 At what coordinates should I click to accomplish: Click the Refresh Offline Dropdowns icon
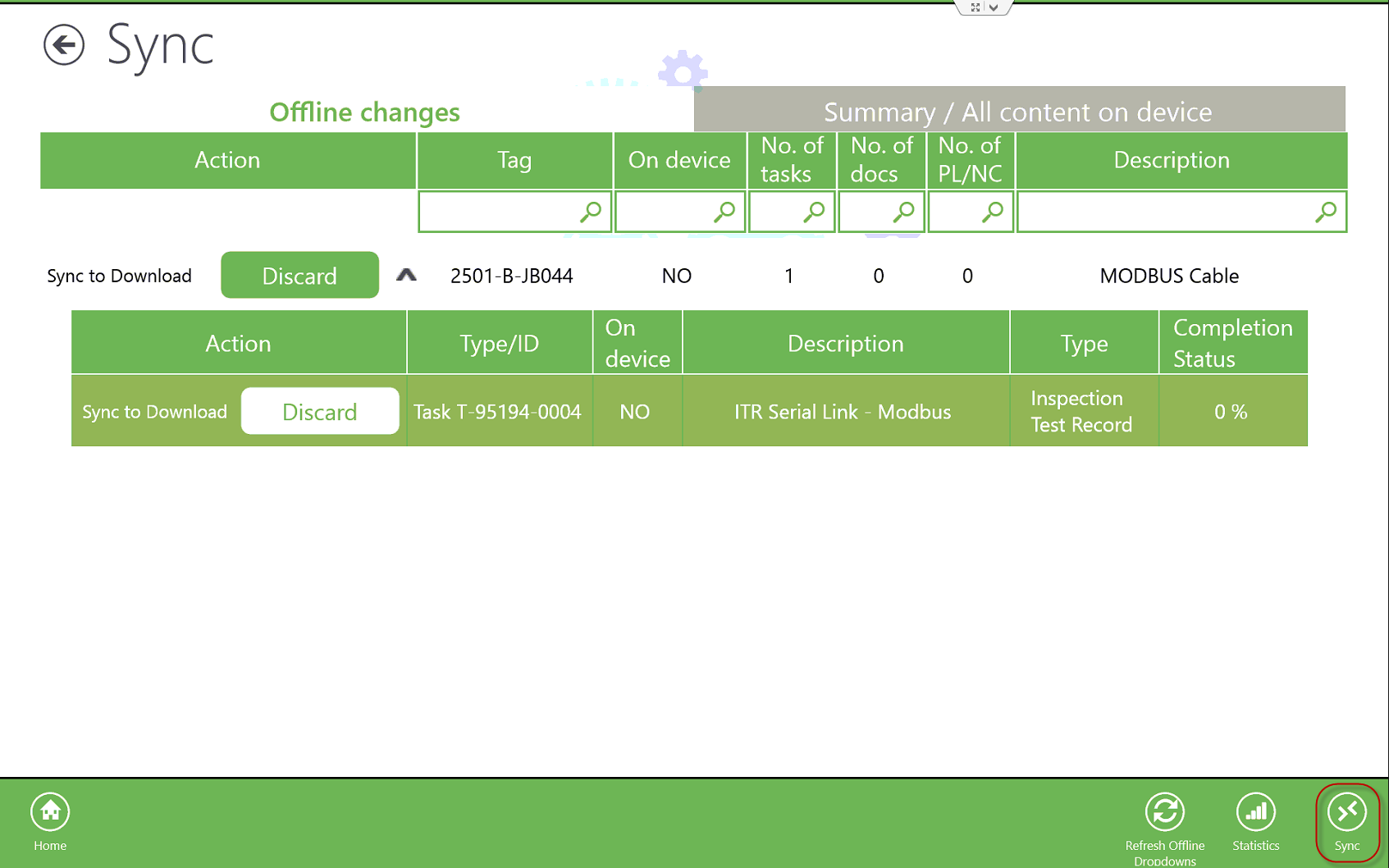[1165, 812]
